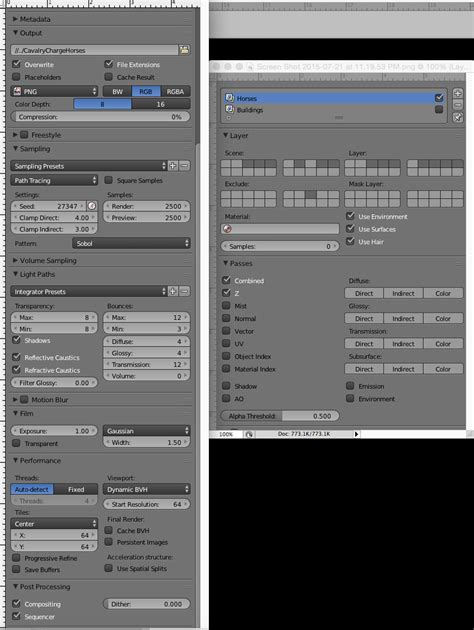Open the output folder browser icon
Viewport: 474px width, 630px height.
click(184, 50)
